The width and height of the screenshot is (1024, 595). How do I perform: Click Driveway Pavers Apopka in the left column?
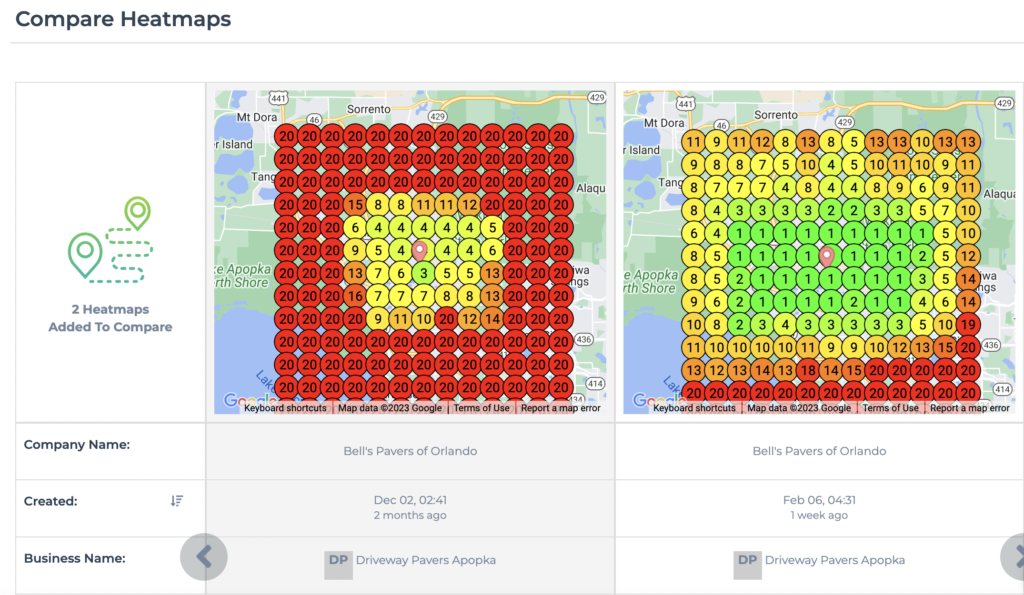coord(426,560)
